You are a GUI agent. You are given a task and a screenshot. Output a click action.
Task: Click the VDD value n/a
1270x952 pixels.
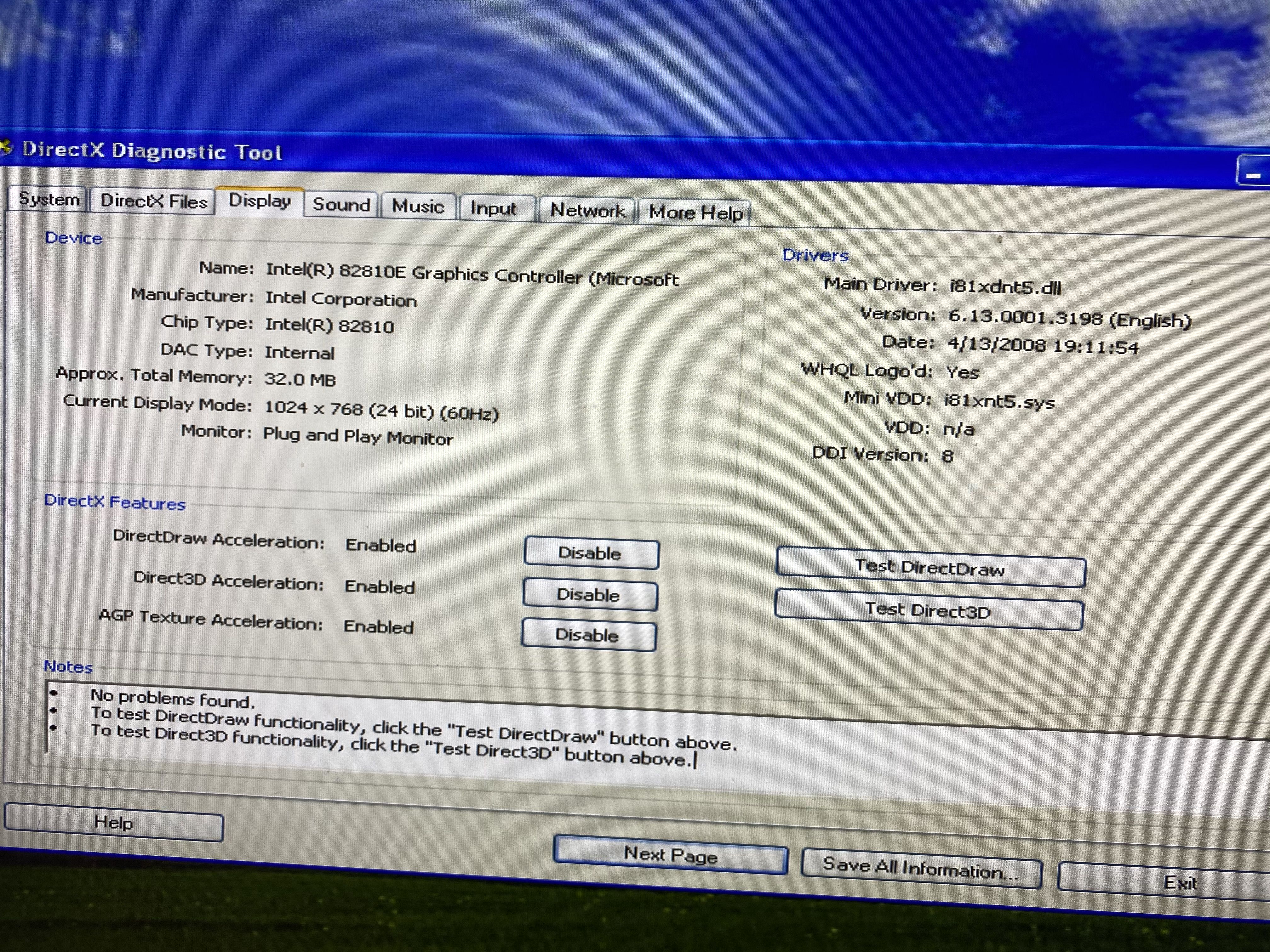point(959,429)
